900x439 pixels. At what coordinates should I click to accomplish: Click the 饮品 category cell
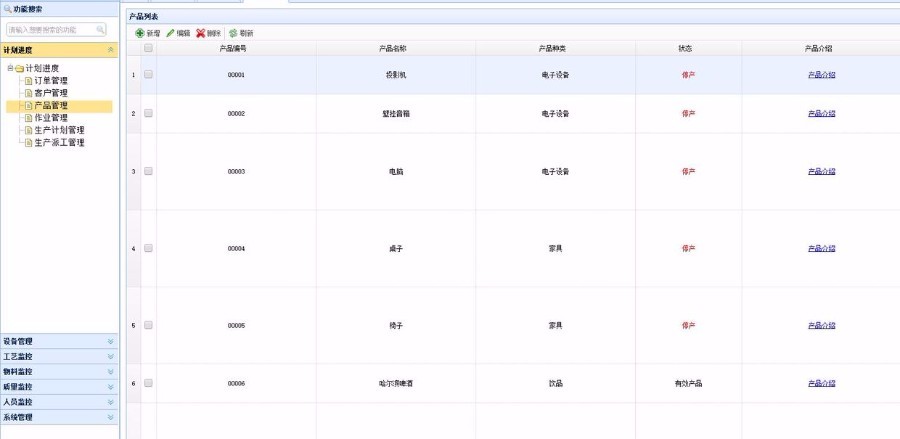pos(555,383)
